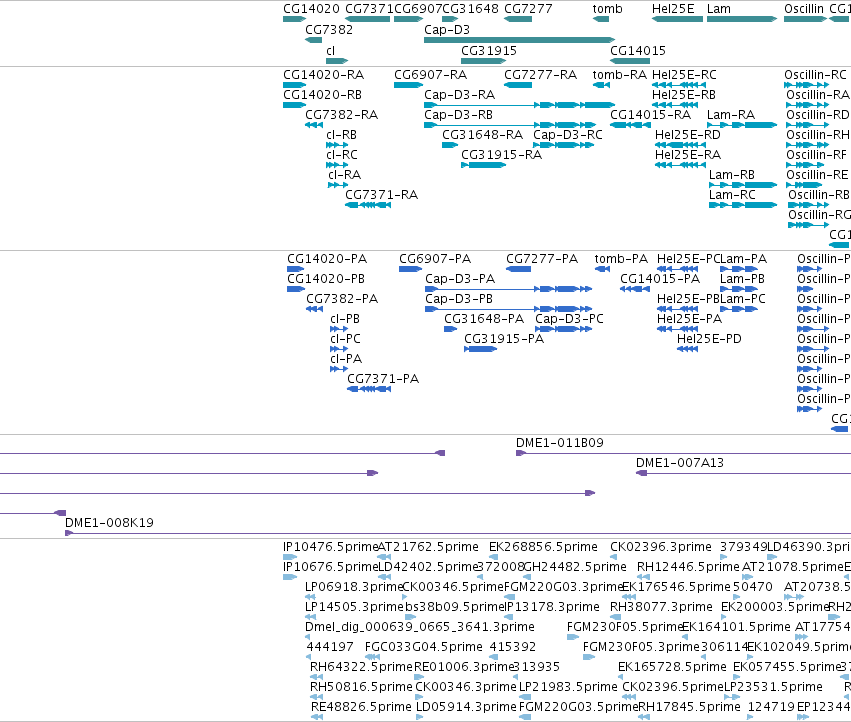This screenshot has width=851, height=722.
Task: Click protein Cap-D3-PA
Action: 509,289
